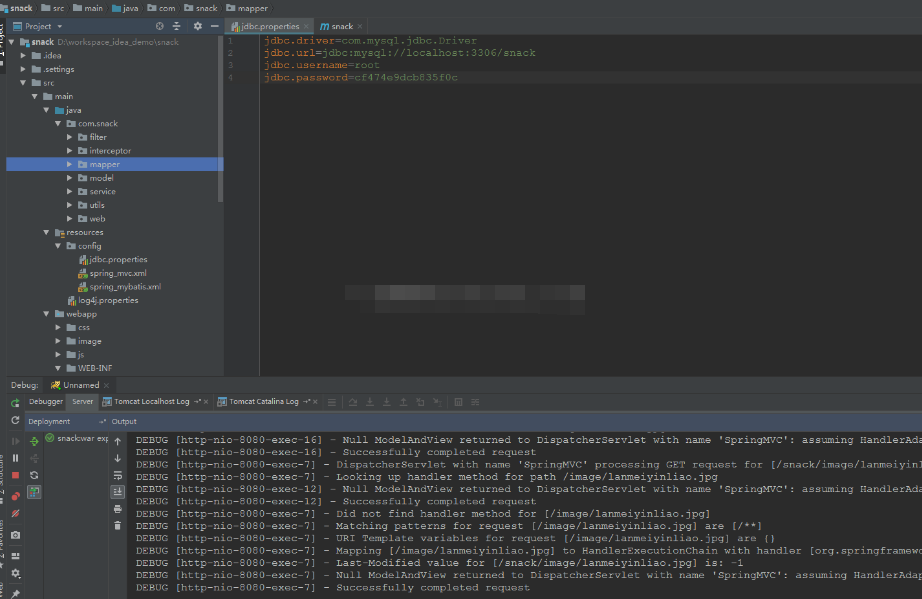Expand the .settings folder
922x599 pixels.
point(23,69)
